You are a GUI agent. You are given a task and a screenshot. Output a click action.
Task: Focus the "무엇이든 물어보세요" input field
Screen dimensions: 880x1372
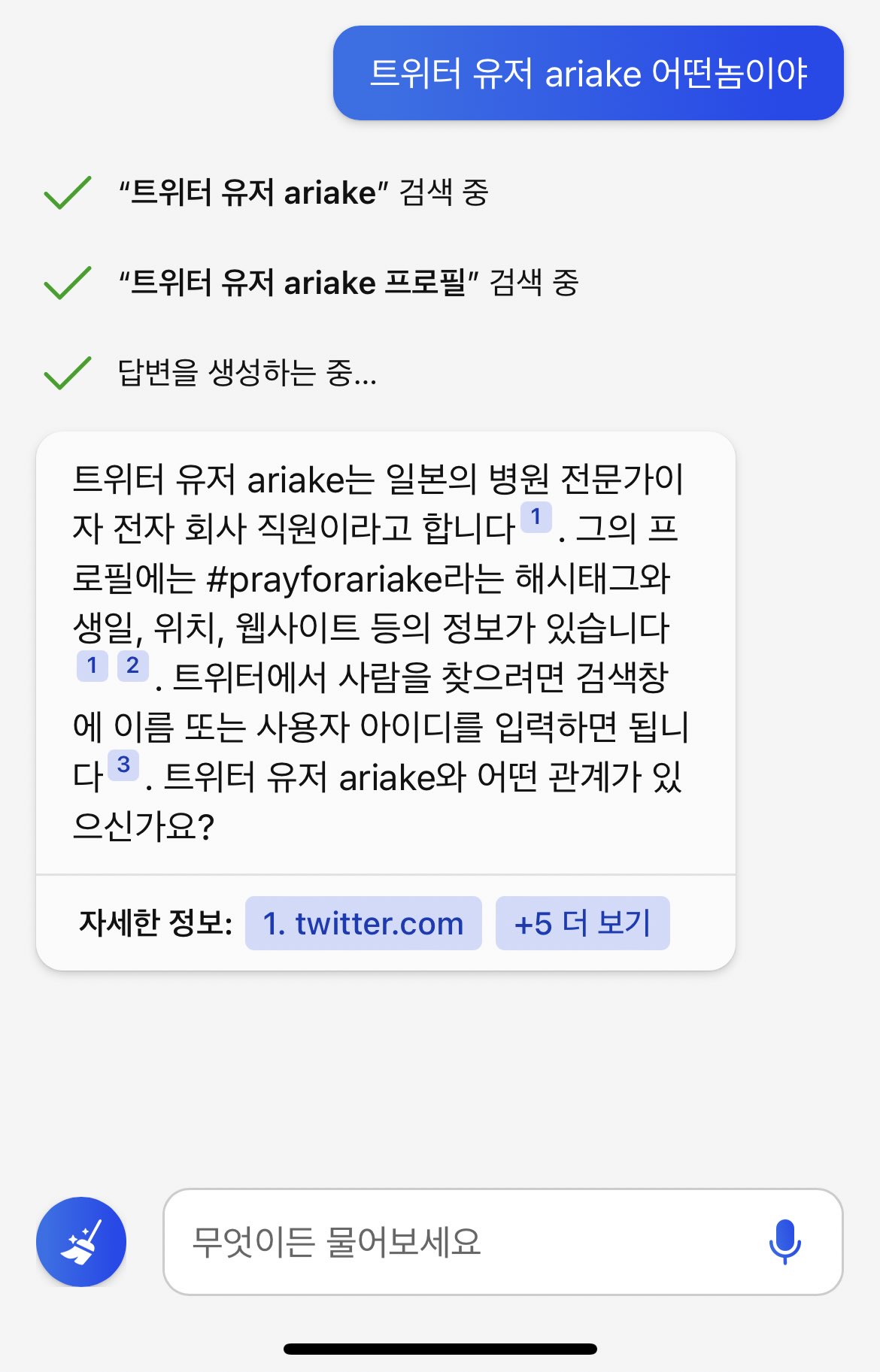[x=502, y=1242]
